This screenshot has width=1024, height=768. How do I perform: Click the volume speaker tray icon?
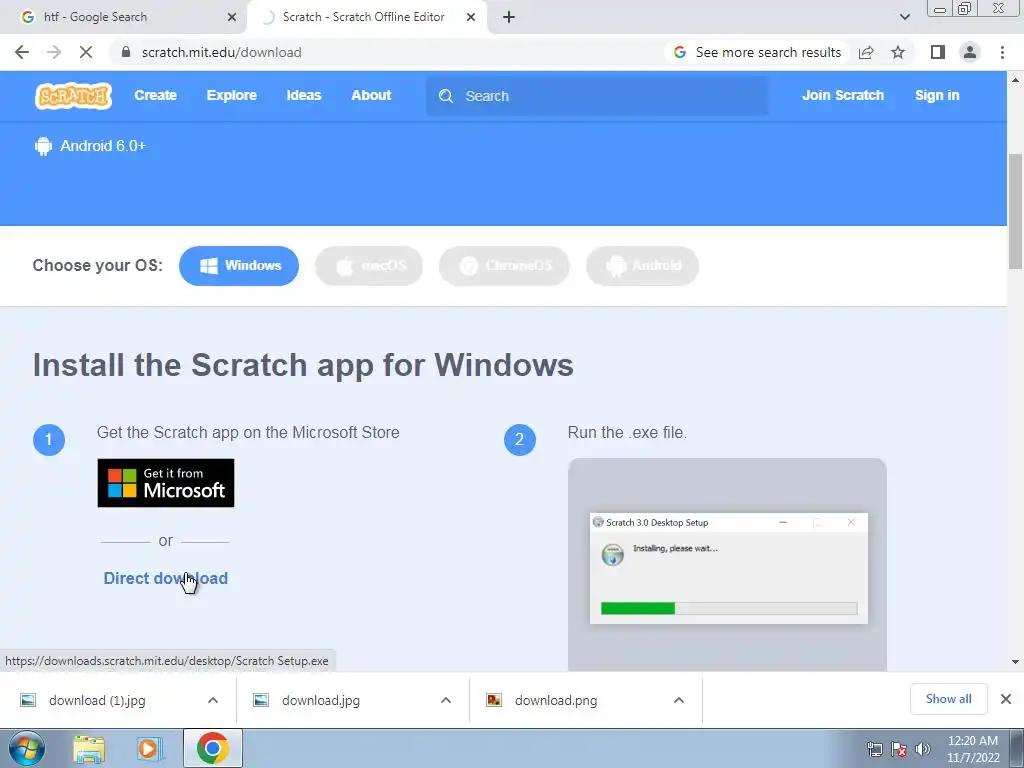tap(923, 749)
